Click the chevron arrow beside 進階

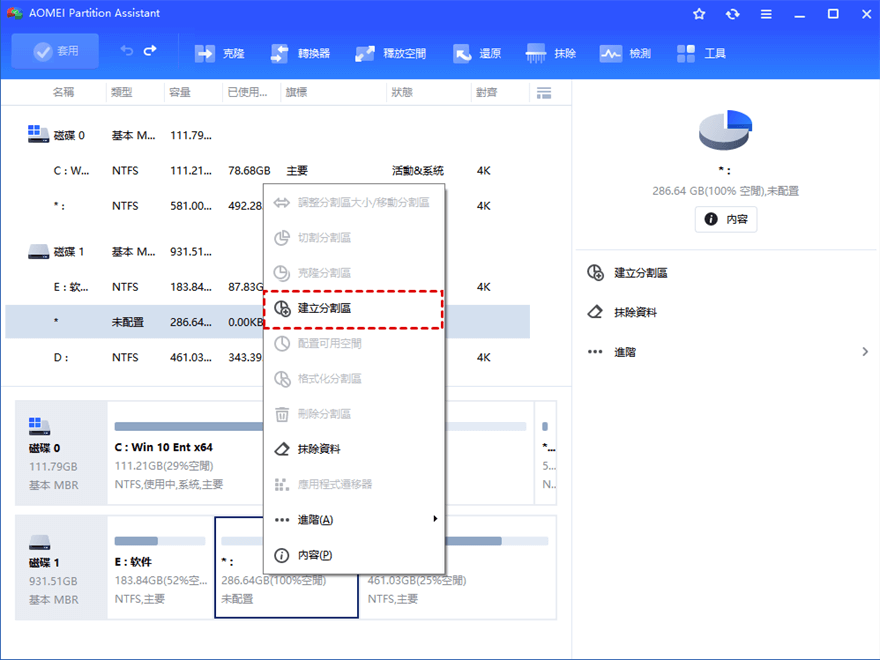click(865, 352)
